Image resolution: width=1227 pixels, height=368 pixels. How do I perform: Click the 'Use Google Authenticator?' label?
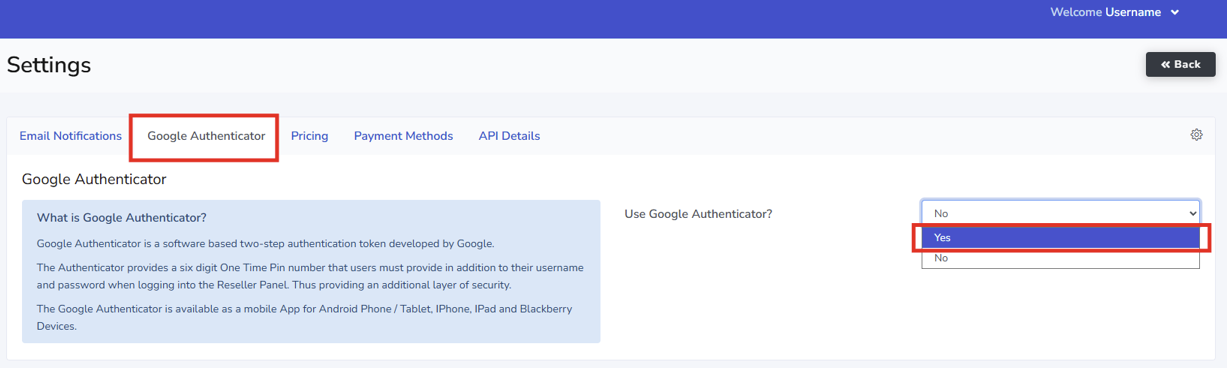pyautogui.click(x=698, y=214)
